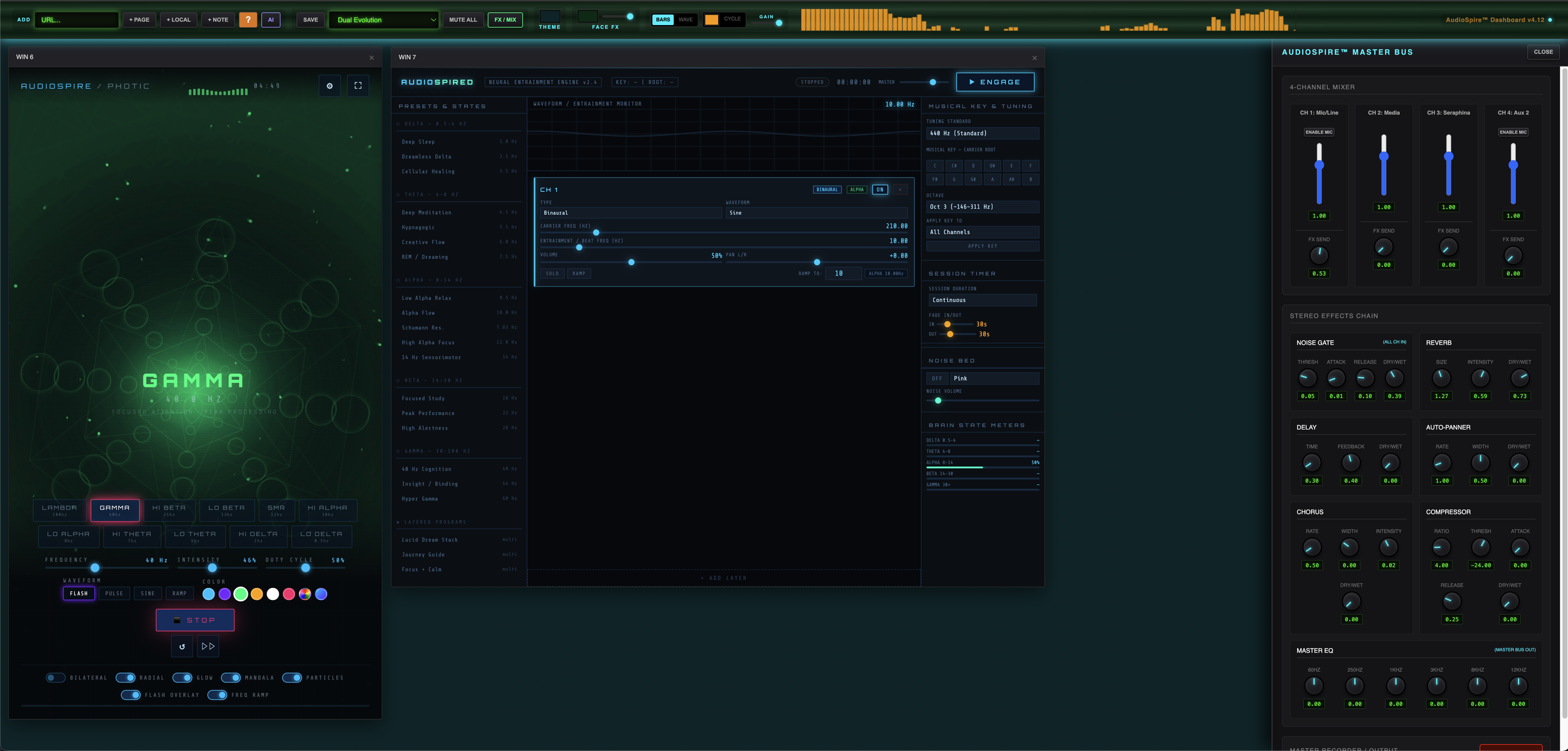Open the Dual Evolution preset dropdown

coord(383,19)
